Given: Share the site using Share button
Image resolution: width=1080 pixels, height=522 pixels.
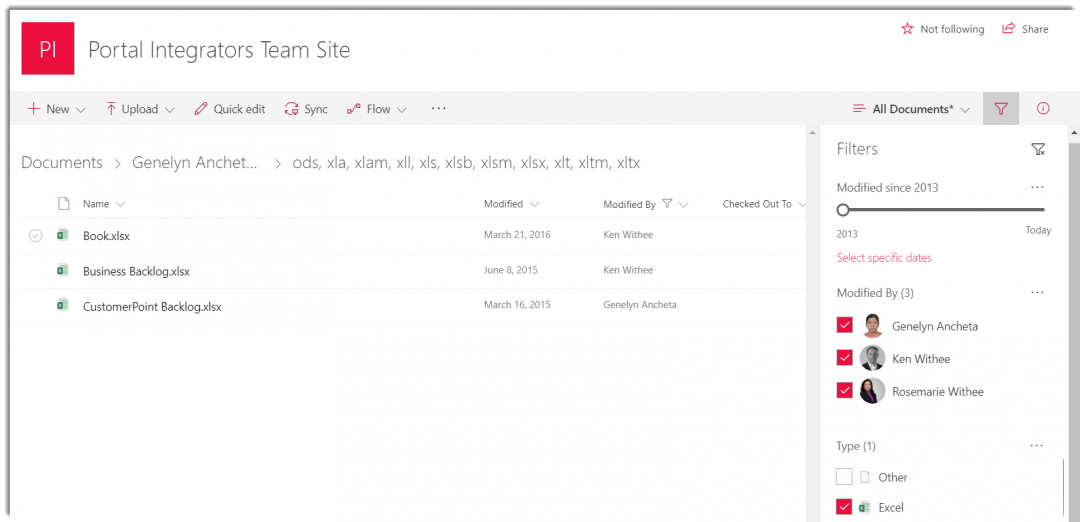Looking at the screenshot, I should click(1025, 29).
